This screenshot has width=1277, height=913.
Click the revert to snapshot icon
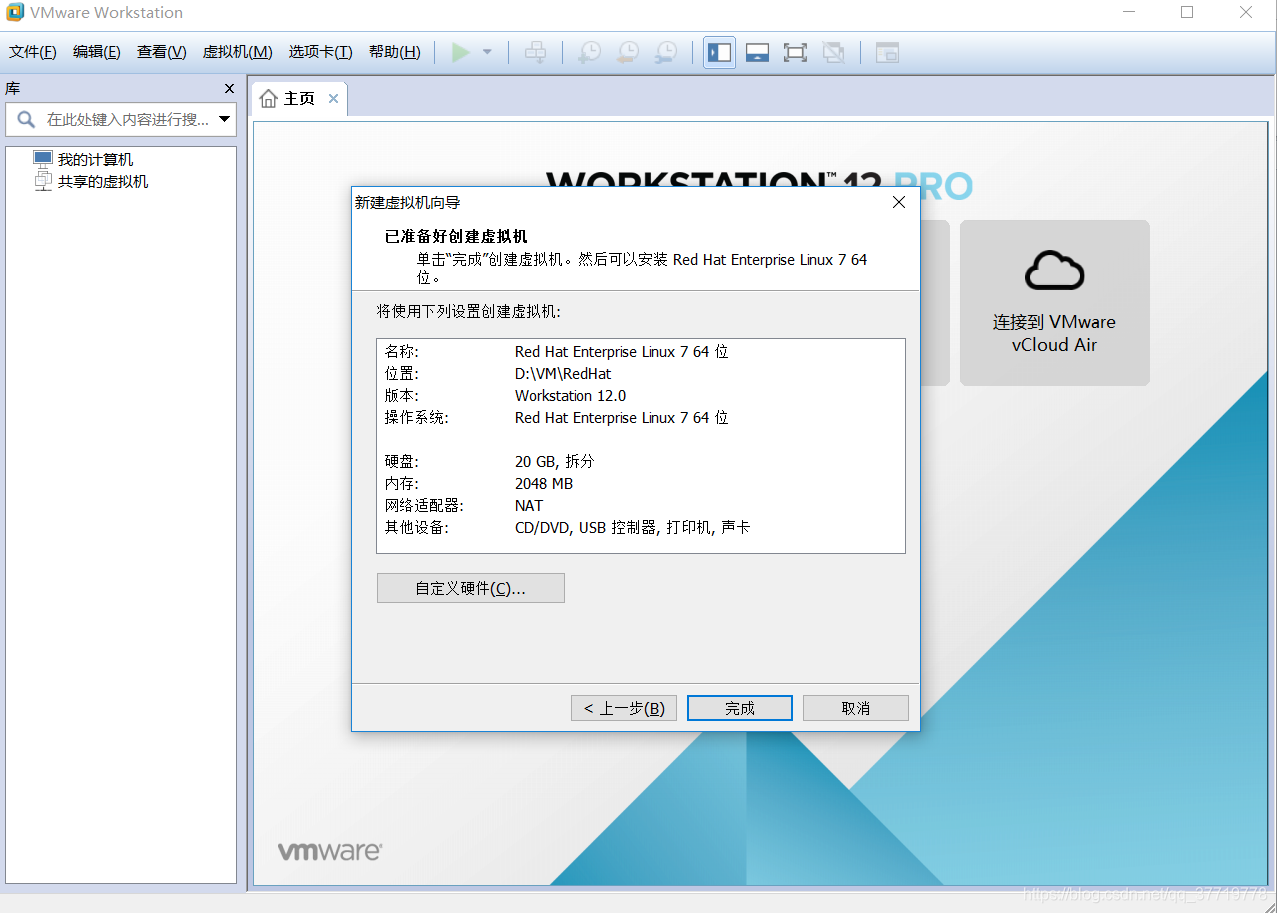coord(628,52)
